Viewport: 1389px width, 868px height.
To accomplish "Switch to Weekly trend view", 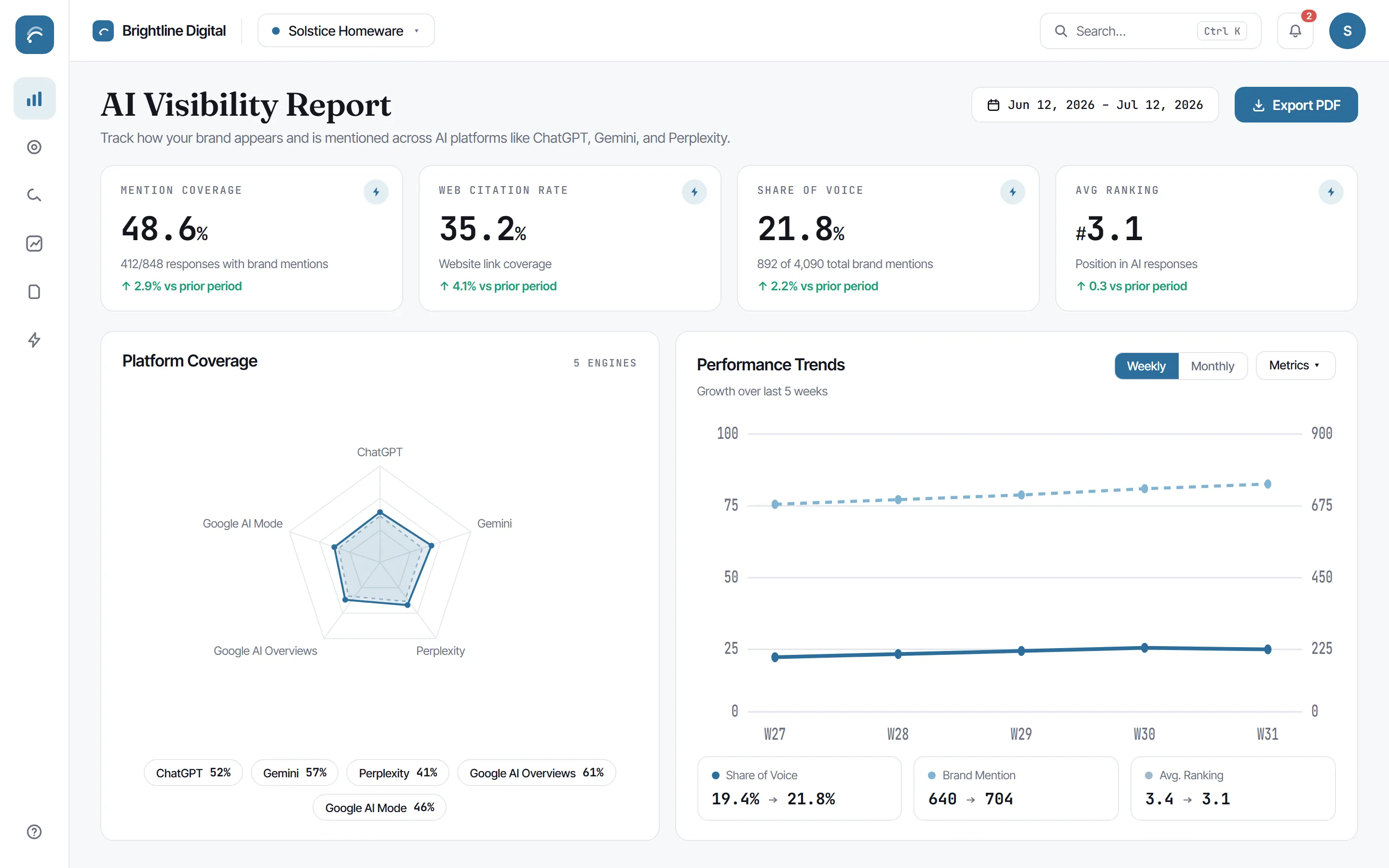I will pyautogui.click(x=1146, y=366).
